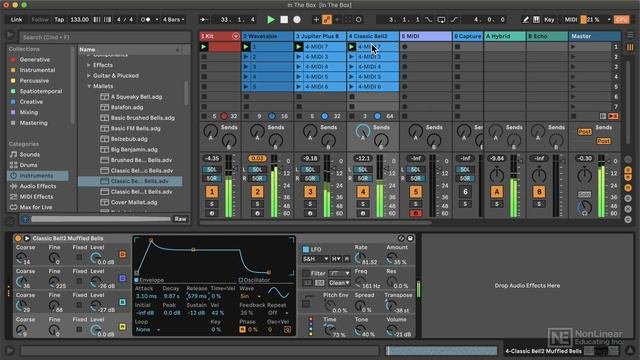Select Big Benjamin.adg in browser
This screenshot has width=640, height=360.
point(134,150)
